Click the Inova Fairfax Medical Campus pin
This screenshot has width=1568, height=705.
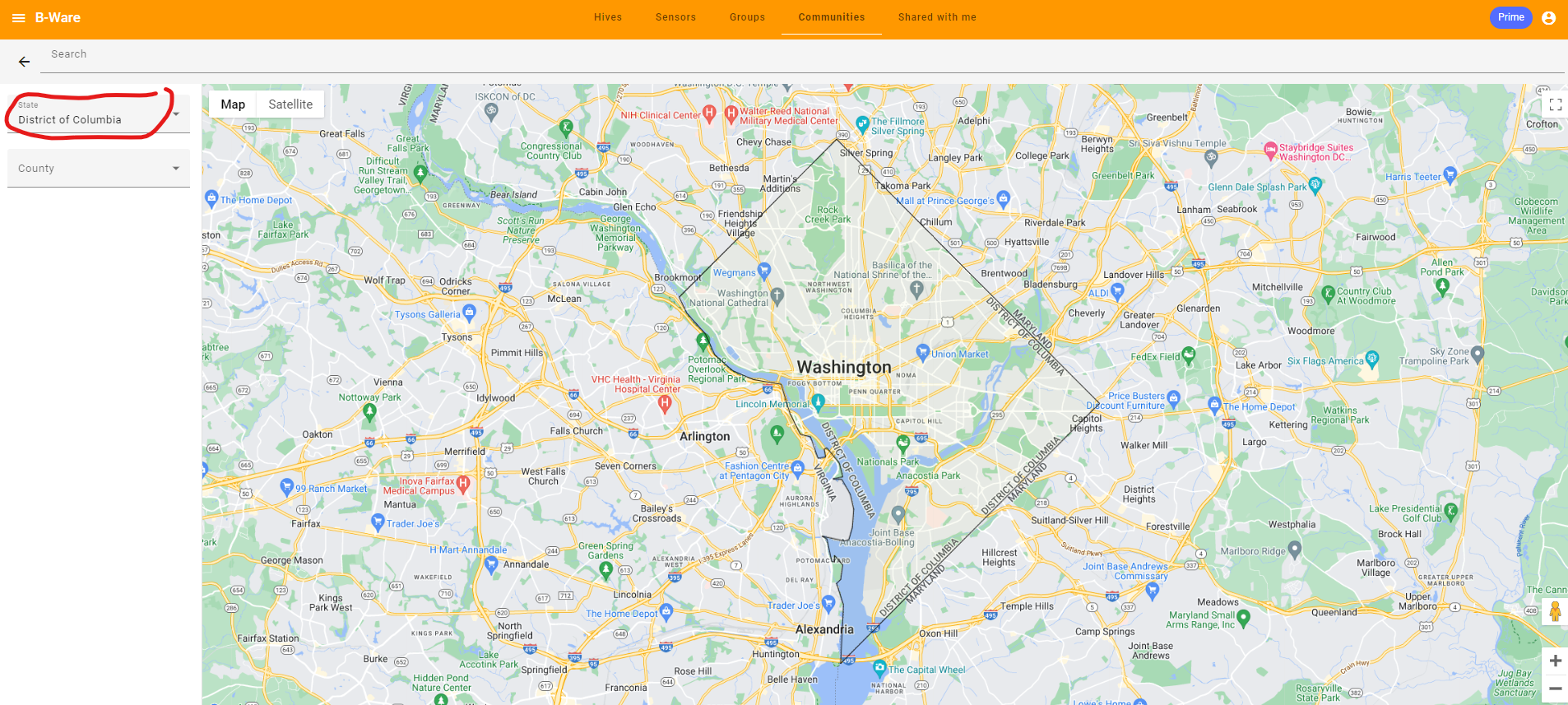click(x=463, y=484)
